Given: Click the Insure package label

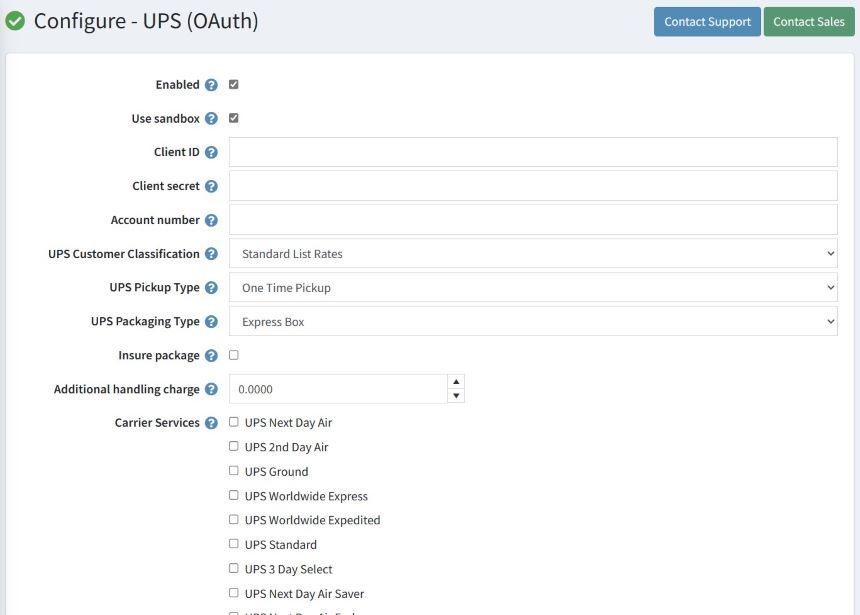Looking at the screenshot, I should tap(159, 356).
